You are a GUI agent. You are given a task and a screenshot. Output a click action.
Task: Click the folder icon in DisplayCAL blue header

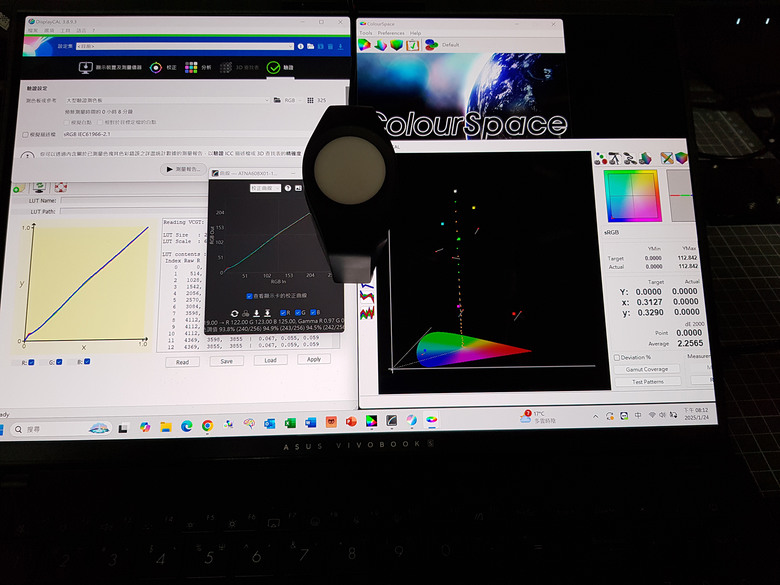[310, 46]
